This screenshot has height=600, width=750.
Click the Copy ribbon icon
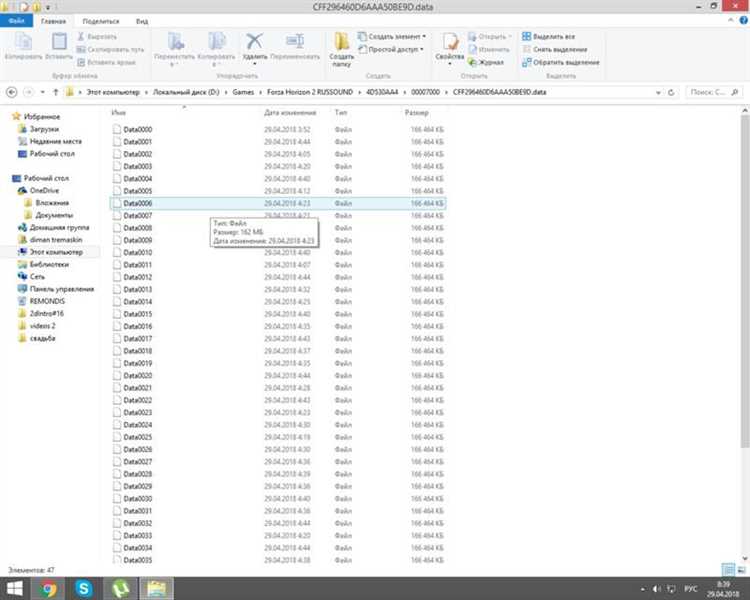23,46
